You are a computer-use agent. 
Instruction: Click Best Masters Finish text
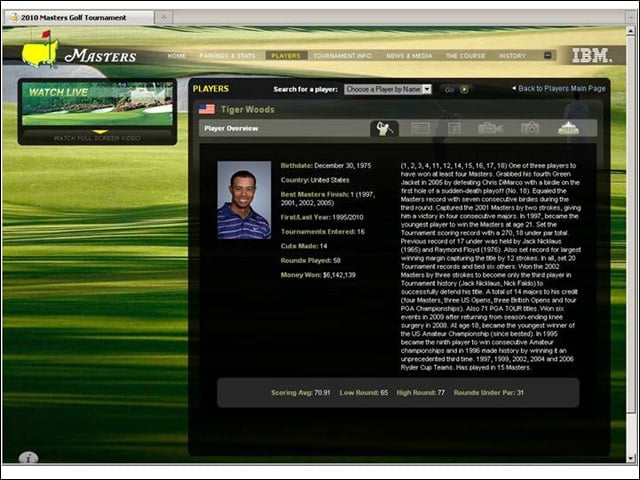pyautogui.click(x=327, y=199)
